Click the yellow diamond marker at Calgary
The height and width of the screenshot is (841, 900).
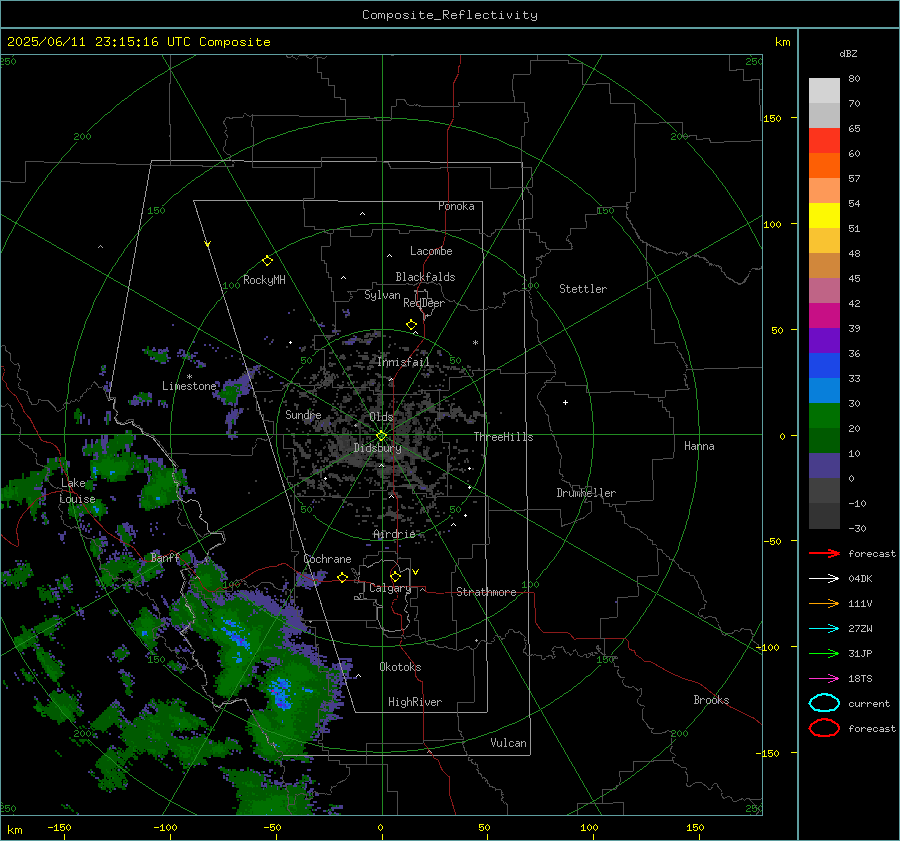(x=395, y=576)
